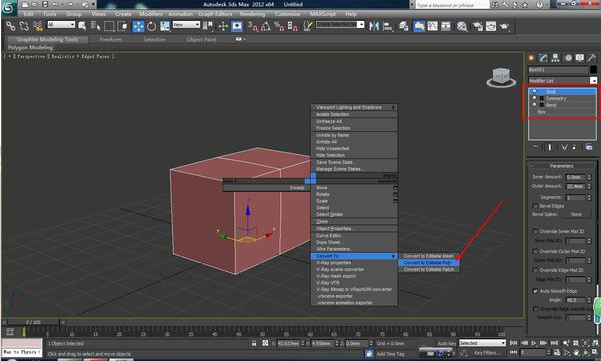Click the Mirror tool icon
The height and width of the screenshot is (361, 601).
coord(374,26)
